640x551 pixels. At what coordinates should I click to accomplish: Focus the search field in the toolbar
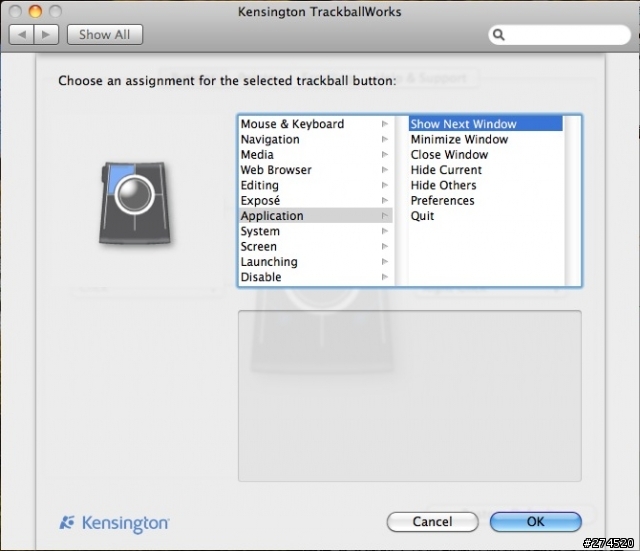(x=560, y=35)
